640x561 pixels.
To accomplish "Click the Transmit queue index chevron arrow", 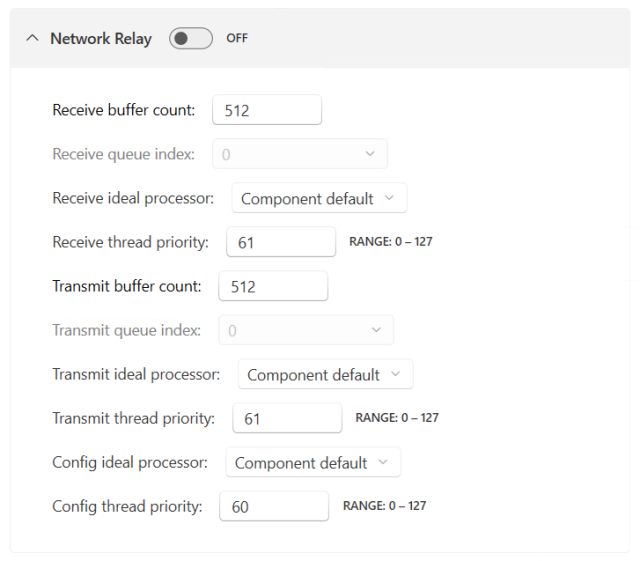I will 376,330.
